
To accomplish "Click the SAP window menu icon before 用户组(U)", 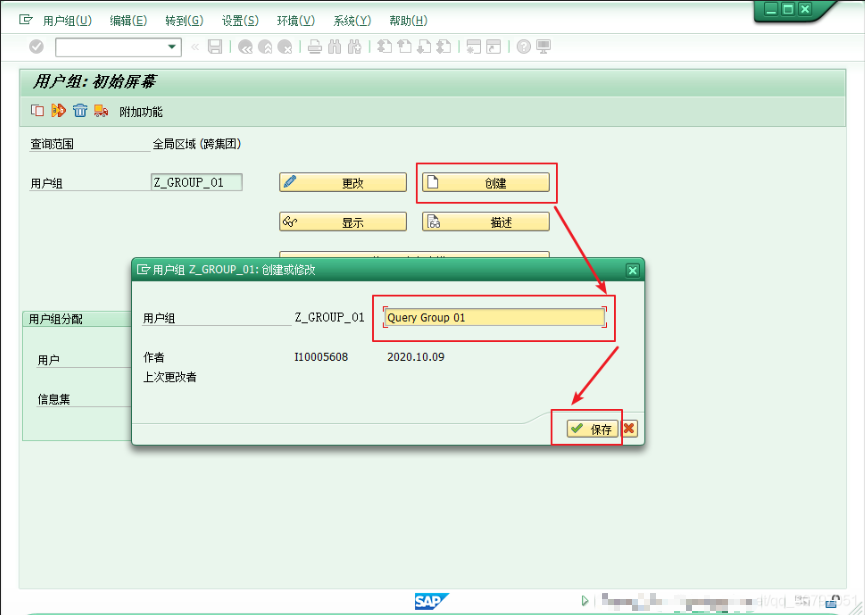I will [x=26, y=20].
